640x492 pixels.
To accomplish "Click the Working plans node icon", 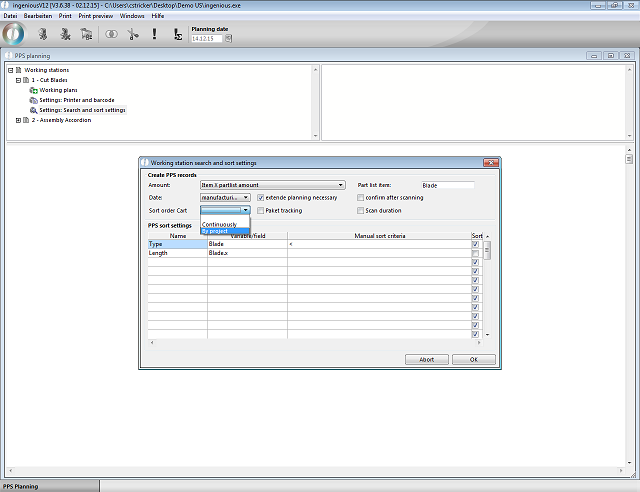I will pyautogui.click(x=33, y=90).
